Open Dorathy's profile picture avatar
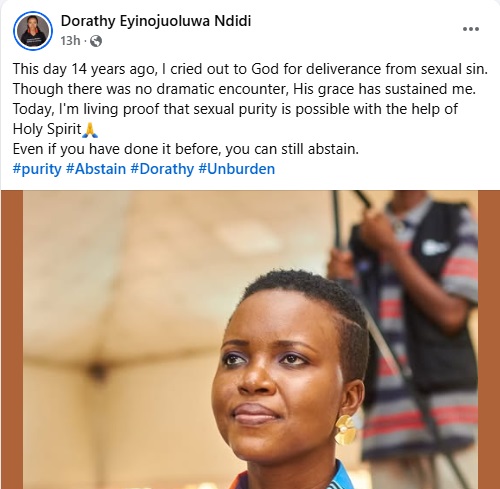This screenshot has height=489, width=500. pyautogui.click(x=33, y=31)
